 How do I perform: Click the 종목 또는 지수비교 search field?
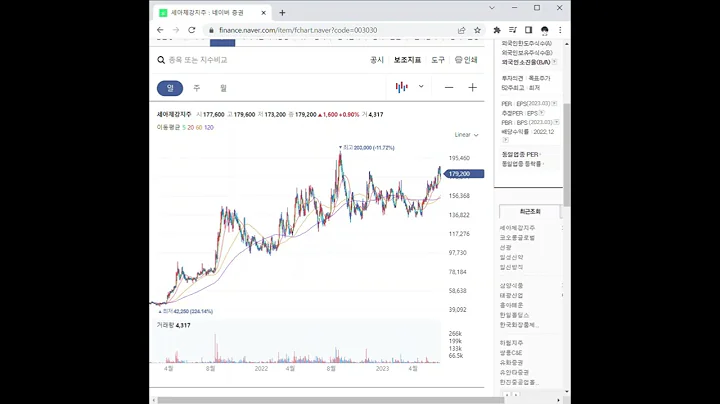(x=198, y=60)
